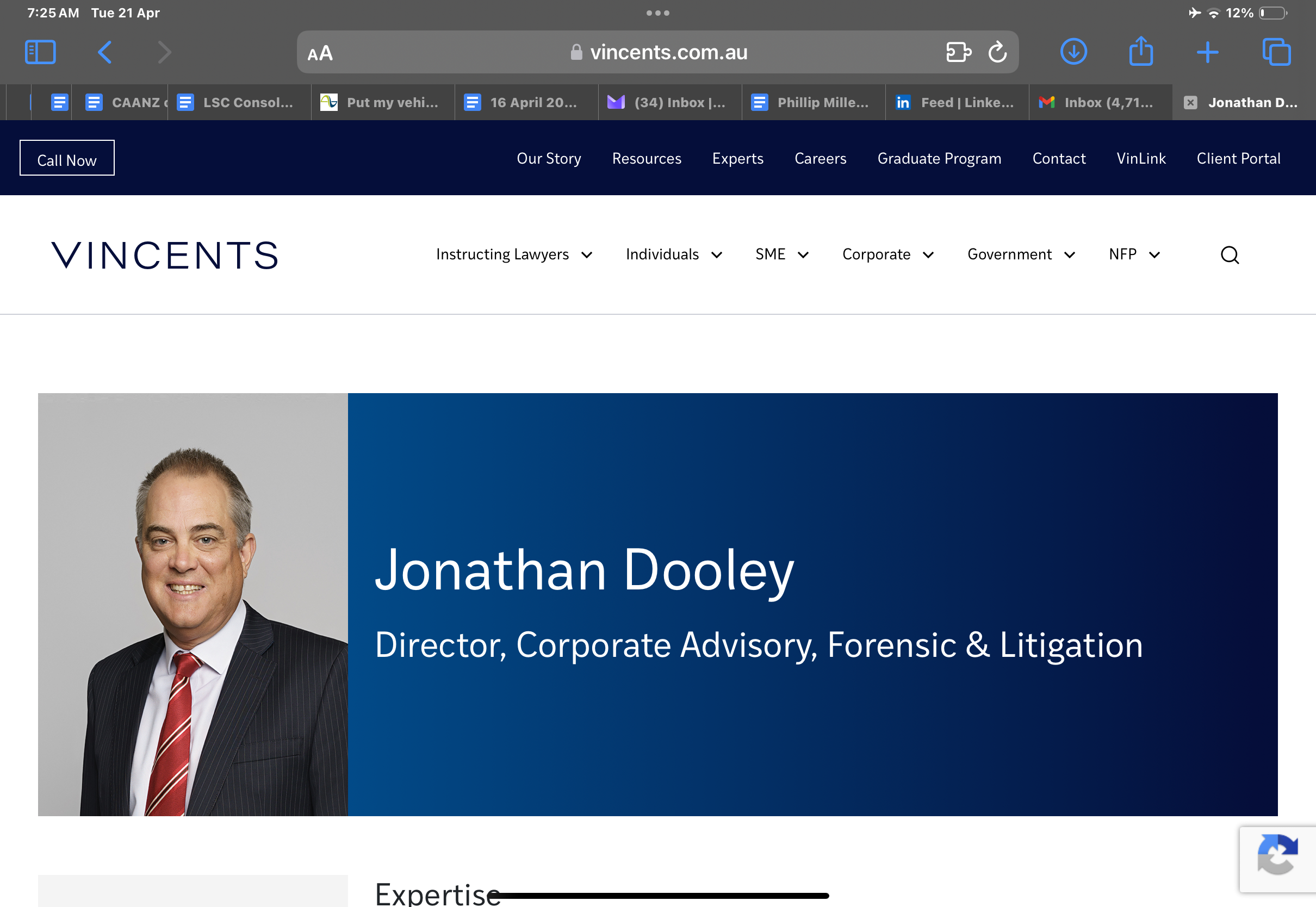Tap the reload page icon
Screen dimensions: 1316x907
997,52
